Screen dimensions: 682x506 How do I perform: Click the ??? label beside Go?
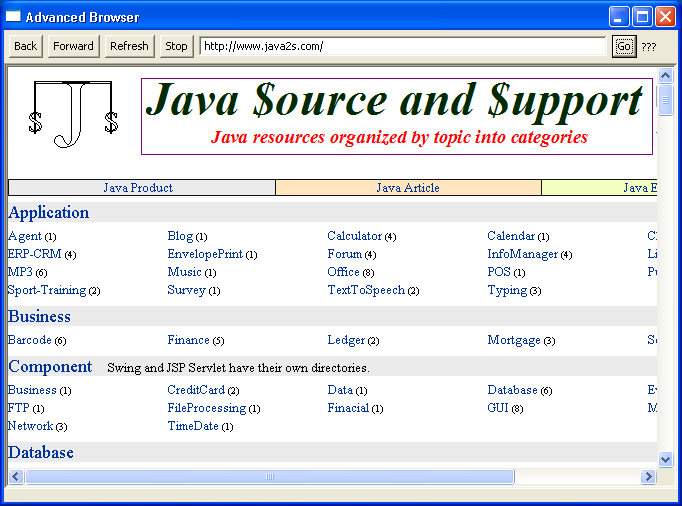pos(649,47)
